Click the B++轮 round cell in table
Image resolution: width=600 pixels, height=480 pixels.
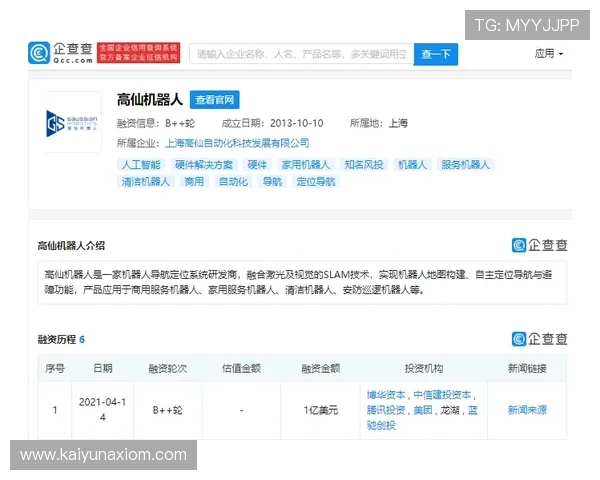coord(168,410)
